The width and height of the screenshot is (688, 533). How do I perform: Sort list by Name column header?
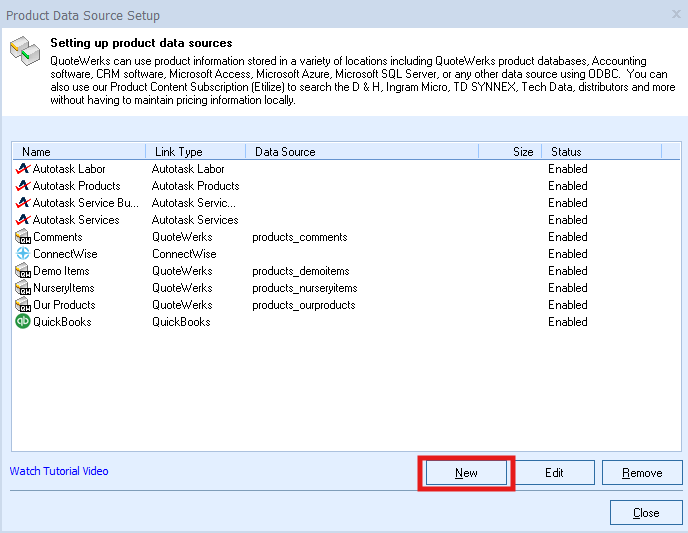click(x=78, y=152)
